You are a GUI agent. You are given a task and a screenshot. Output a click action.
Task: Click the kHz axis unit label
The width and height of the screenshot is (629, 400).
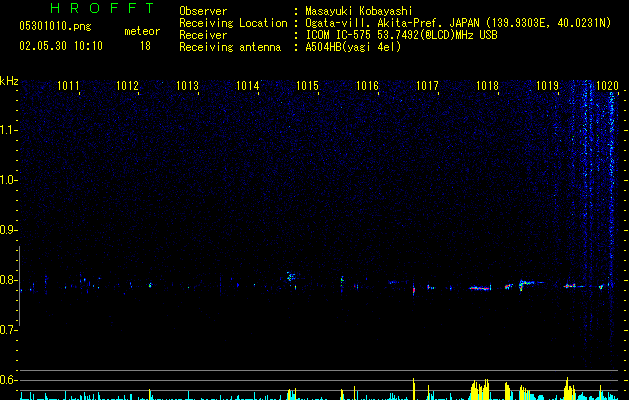pyautogui.click(x=9, y=81)
